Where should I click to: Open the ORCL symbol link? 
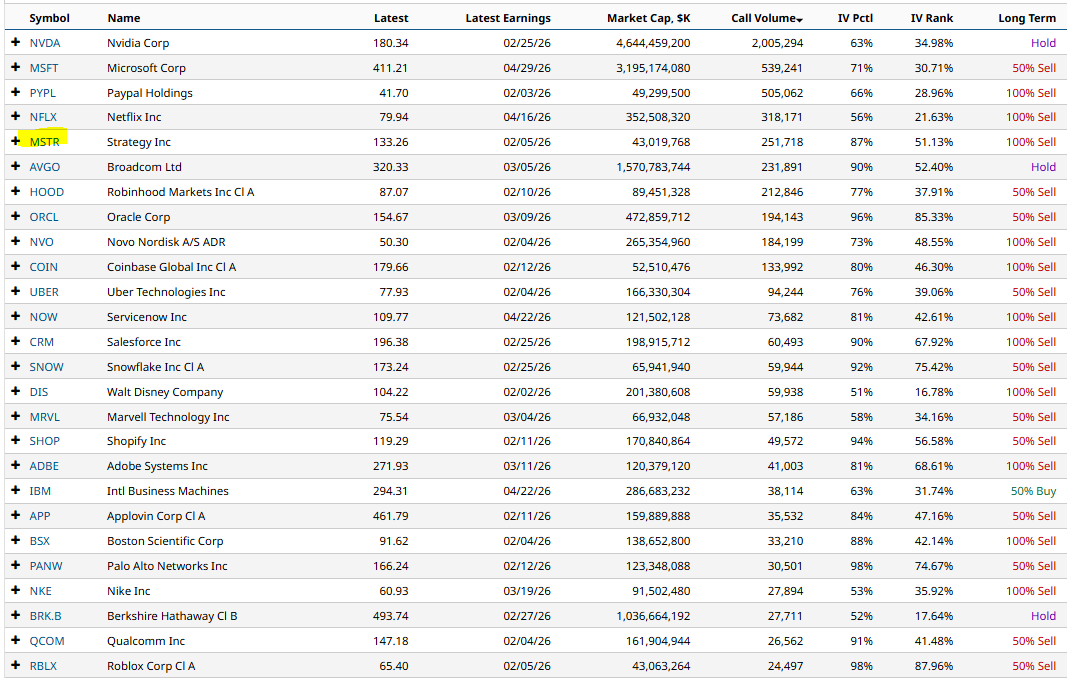[44, 217]
